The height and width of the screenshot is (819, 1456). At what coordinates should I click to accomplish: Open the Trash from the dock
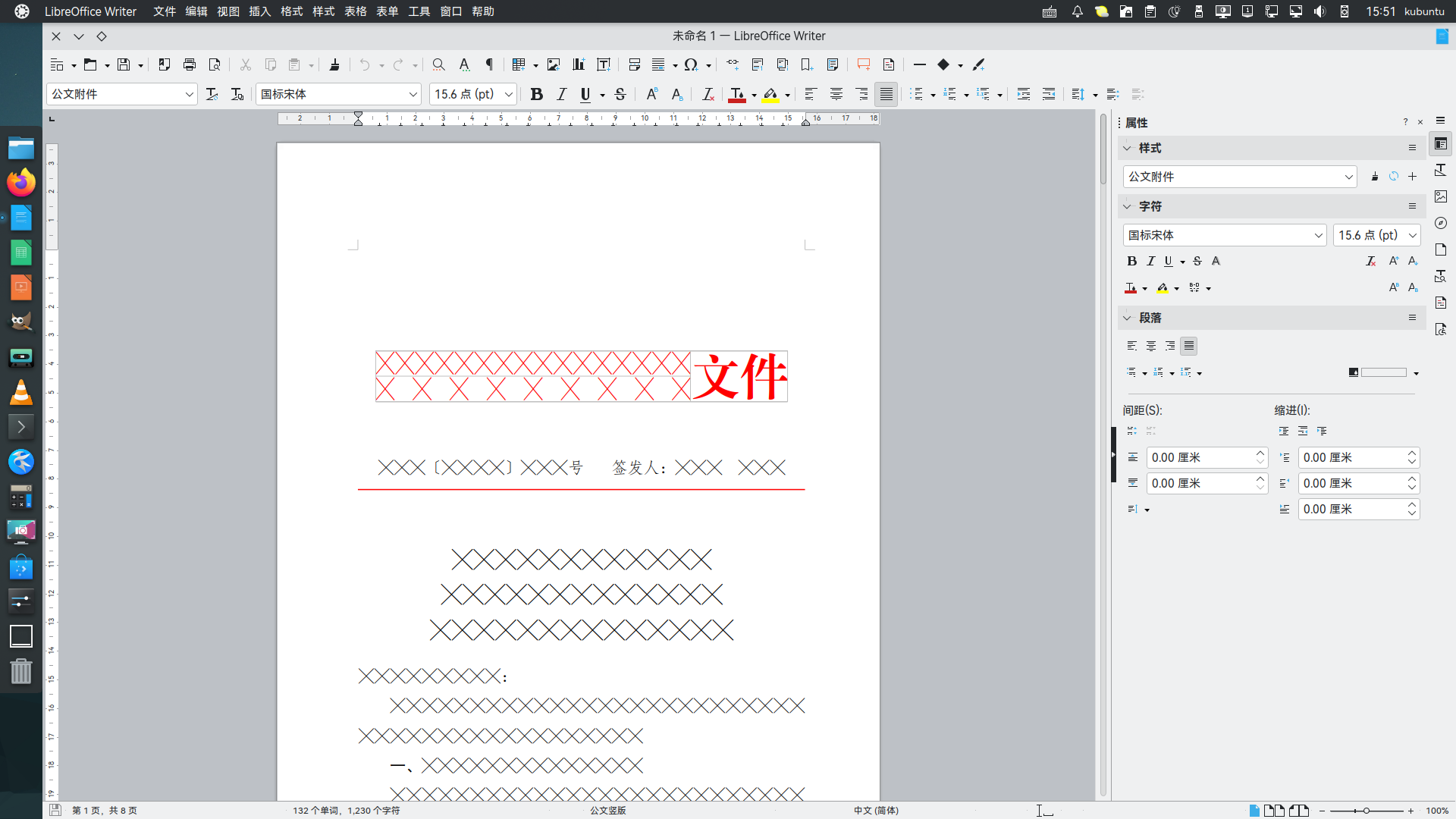(x=21, y=670)
